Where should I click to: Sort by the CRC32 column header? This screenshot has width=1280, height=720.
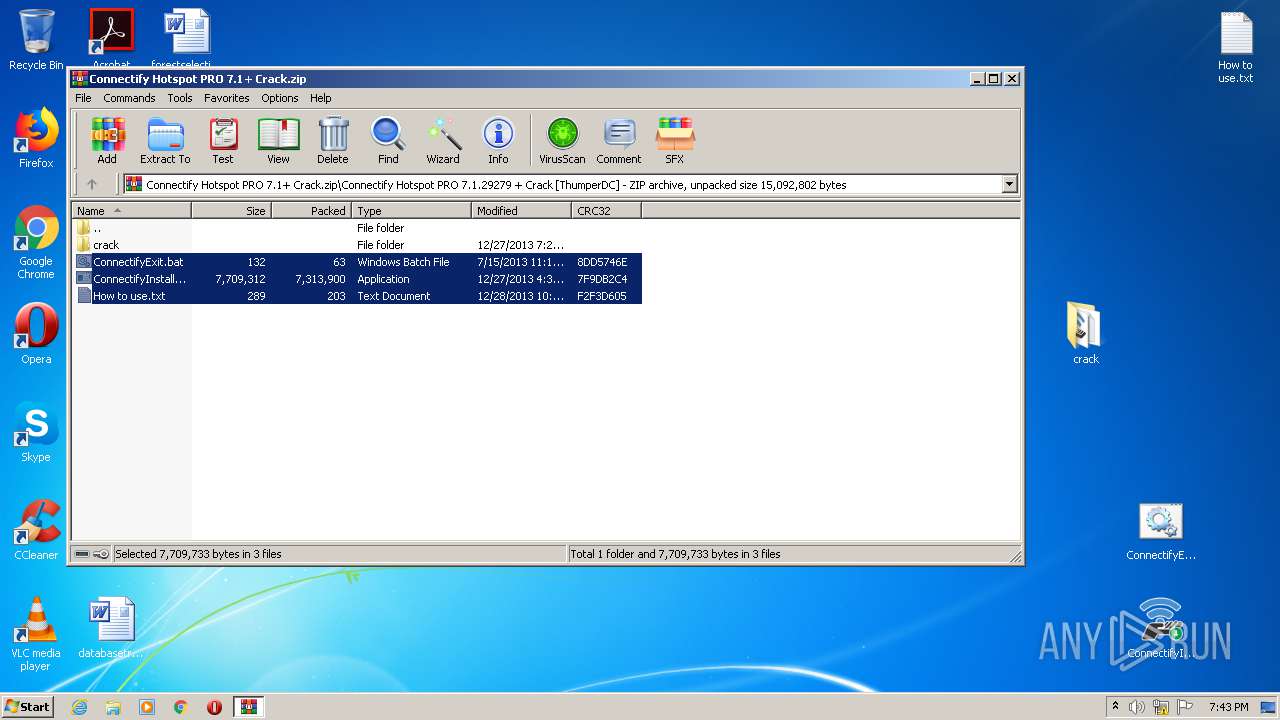pos(606,211)
